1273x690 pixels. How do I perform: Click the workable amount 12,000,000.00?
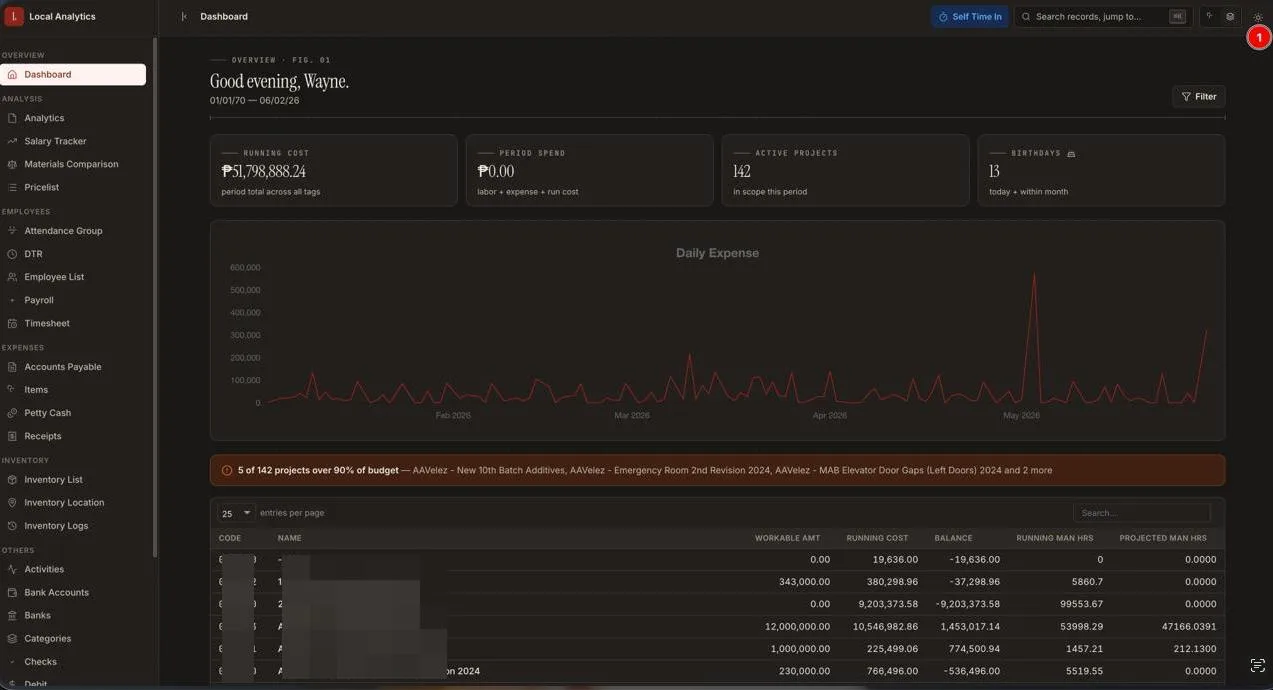pos(797,627)
